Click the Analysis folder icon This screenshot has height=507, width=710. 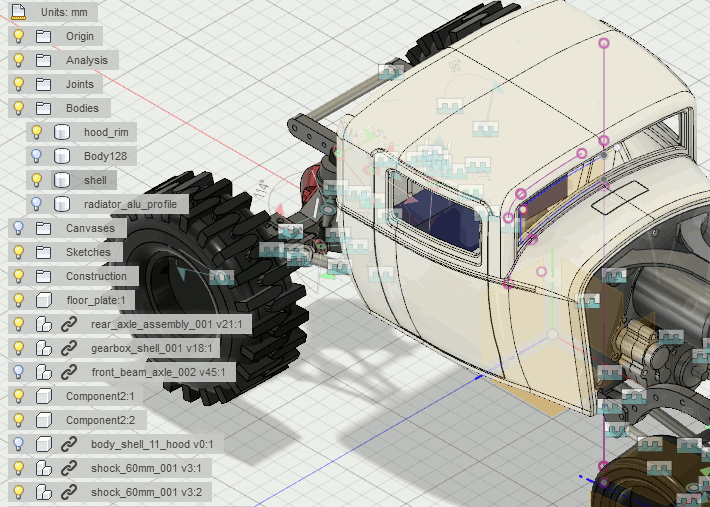pos(43,60)
